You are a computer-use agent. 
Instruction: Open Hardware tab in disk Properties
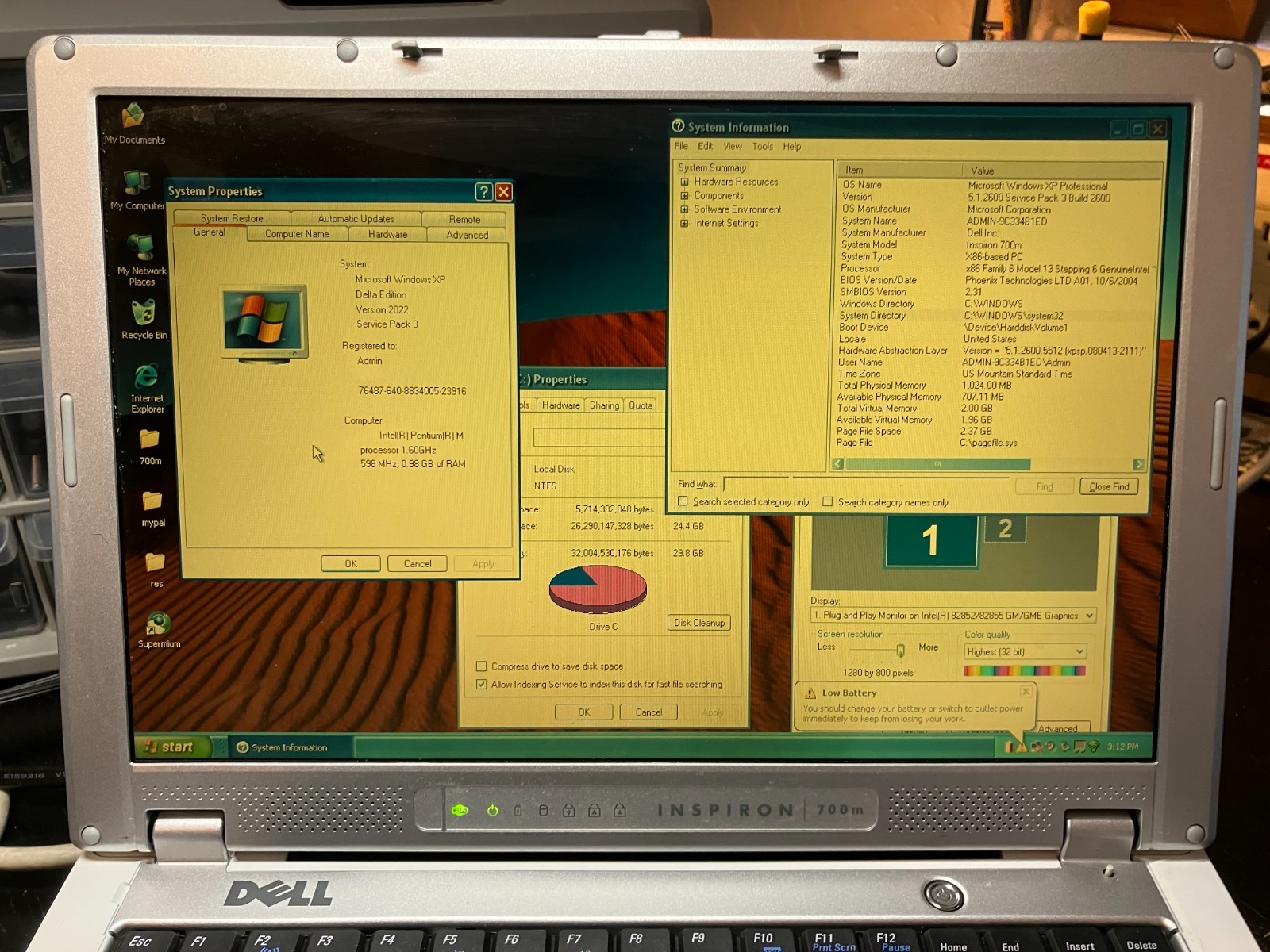[x=561, y=405]
